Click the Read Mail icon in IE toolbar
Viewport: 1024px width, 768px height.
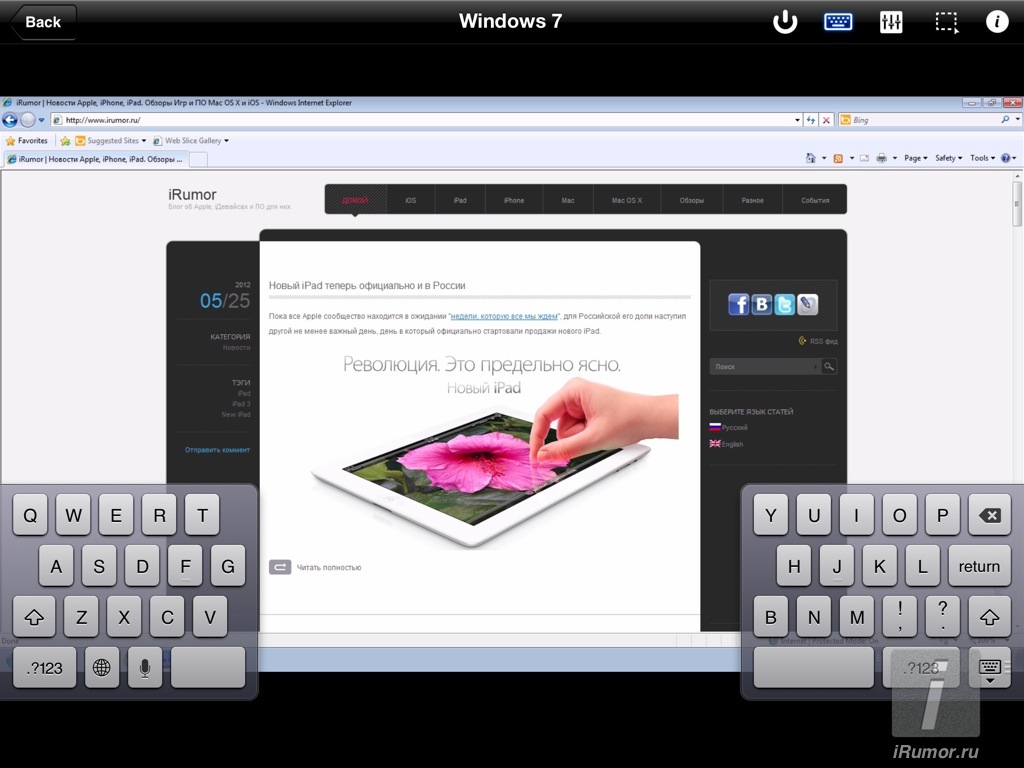(864, 158)
